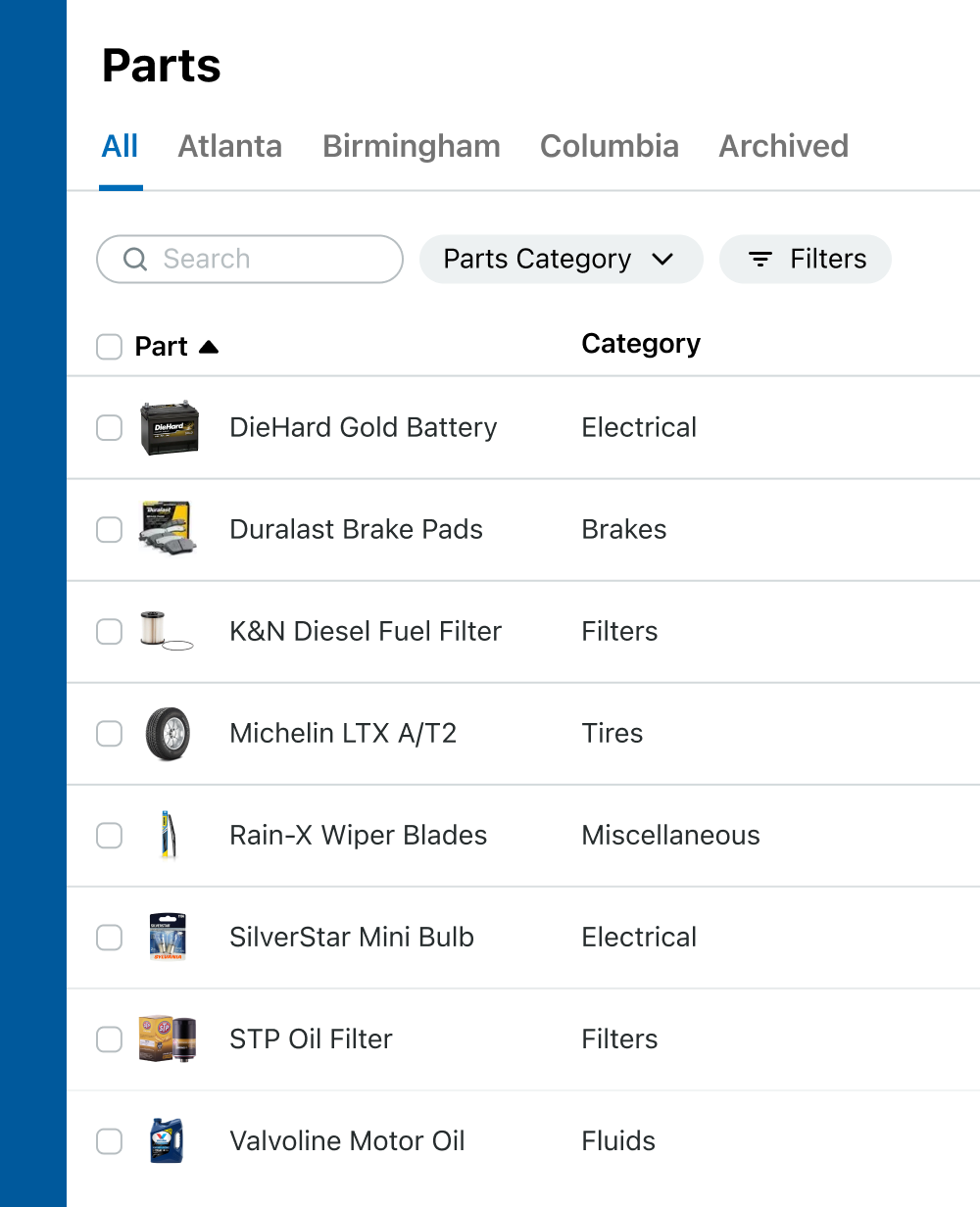The width and height of the screenshot is (980, 1207).
Task: Focus the Search input field
Action: coord(250,260)
